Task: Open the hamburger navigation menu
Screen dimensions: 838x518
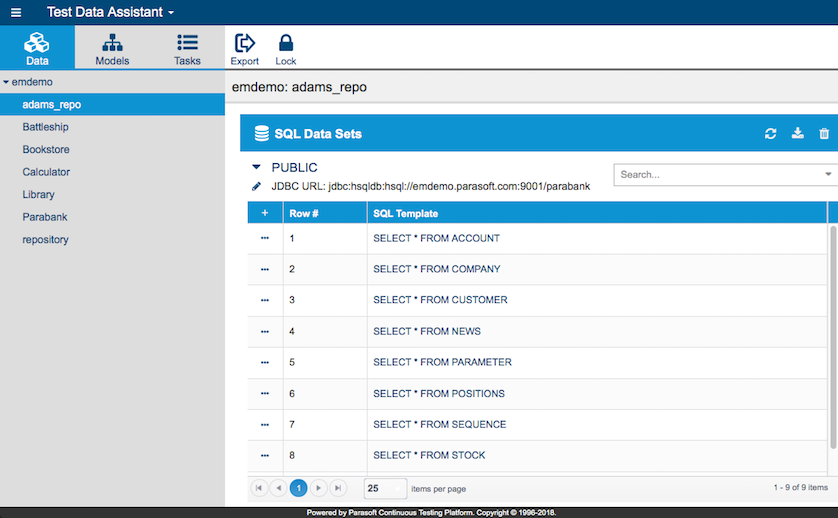Action: [16, 12]
